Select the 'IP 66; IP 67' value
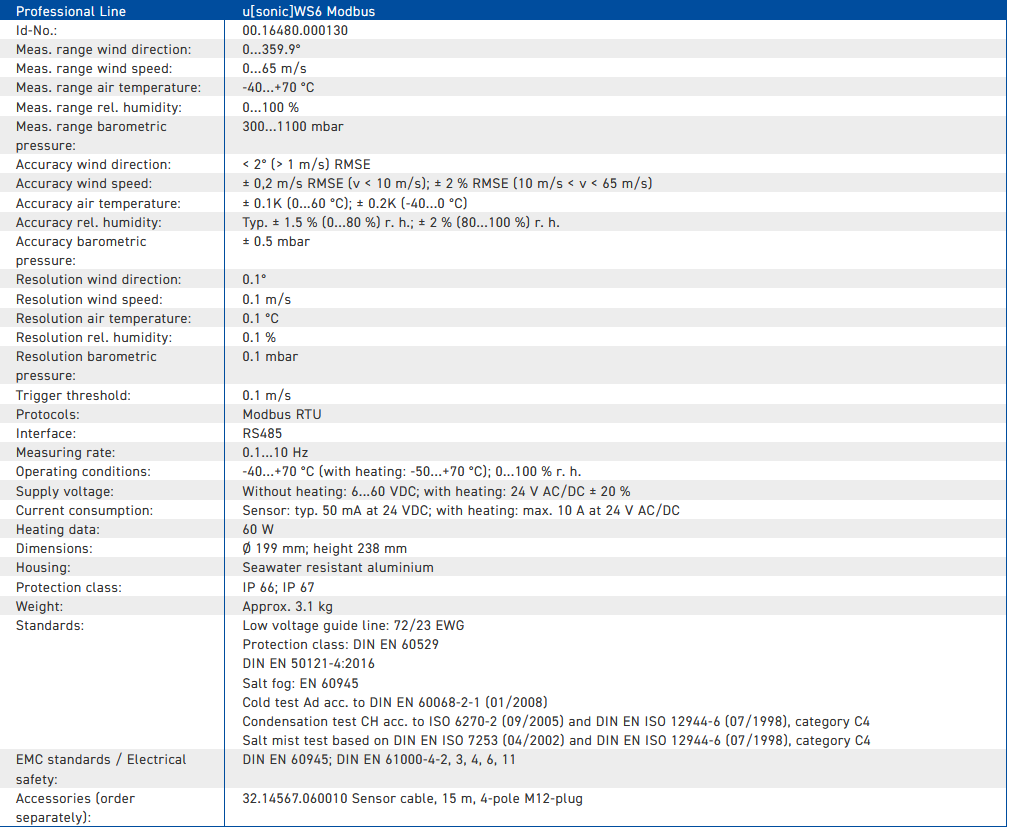 pos(279,588)
